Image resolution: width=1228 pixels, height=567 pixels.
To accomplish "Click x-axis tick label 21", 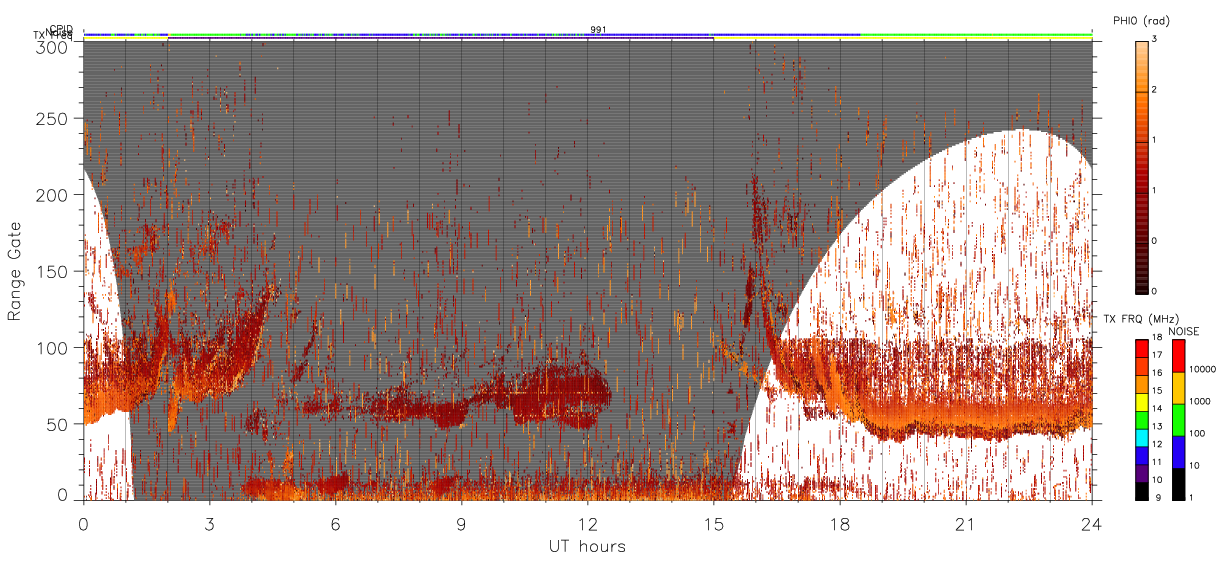I will pos(965,523).
